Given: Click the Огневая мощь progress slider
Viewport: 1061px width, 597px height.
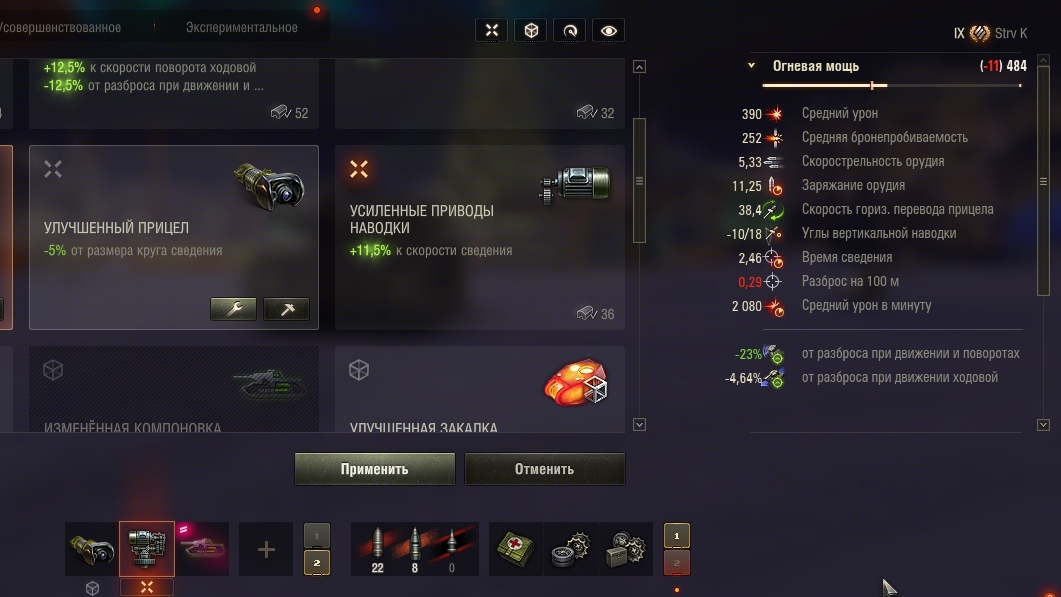Looking at the screenshot, I should pos(892,85).
